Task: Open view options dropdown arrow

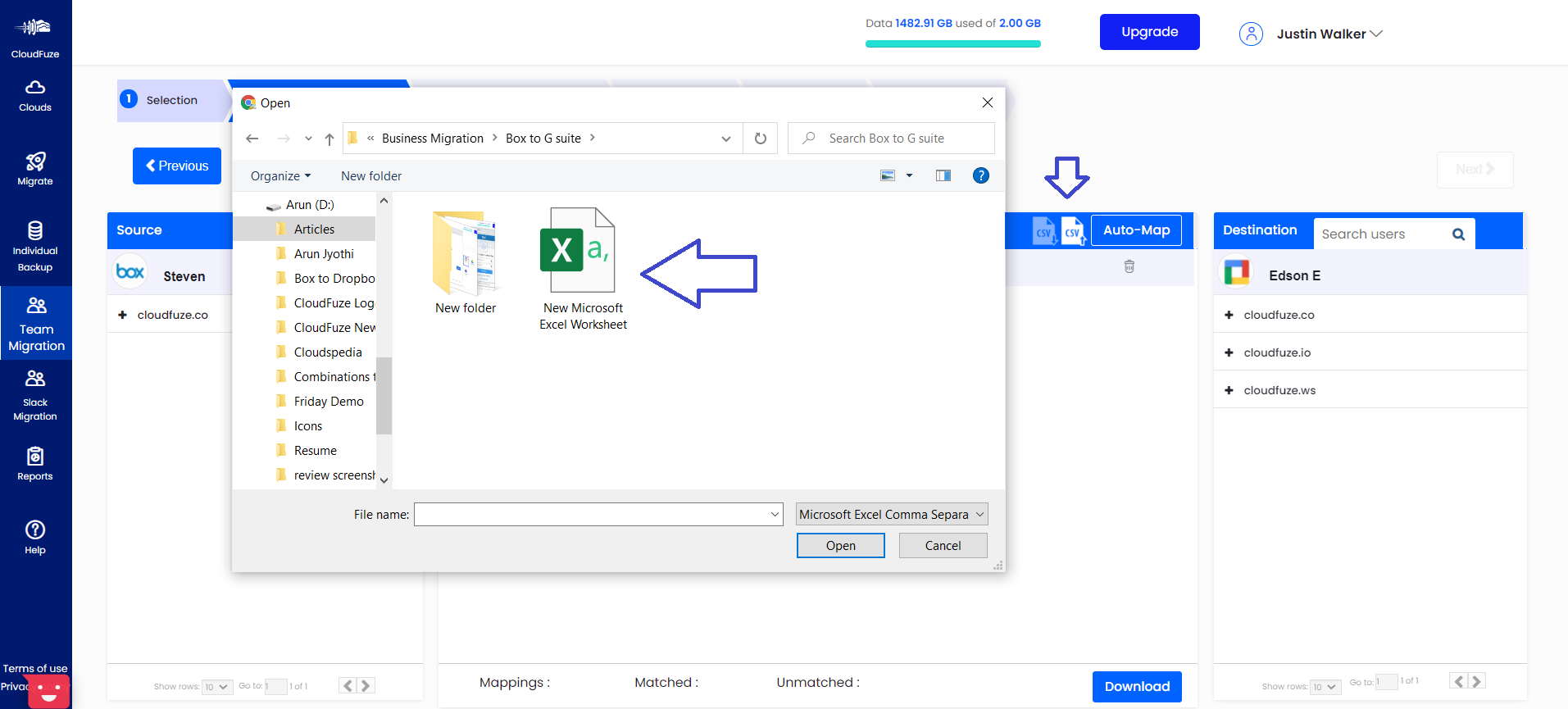Action: tap(909, 175)
